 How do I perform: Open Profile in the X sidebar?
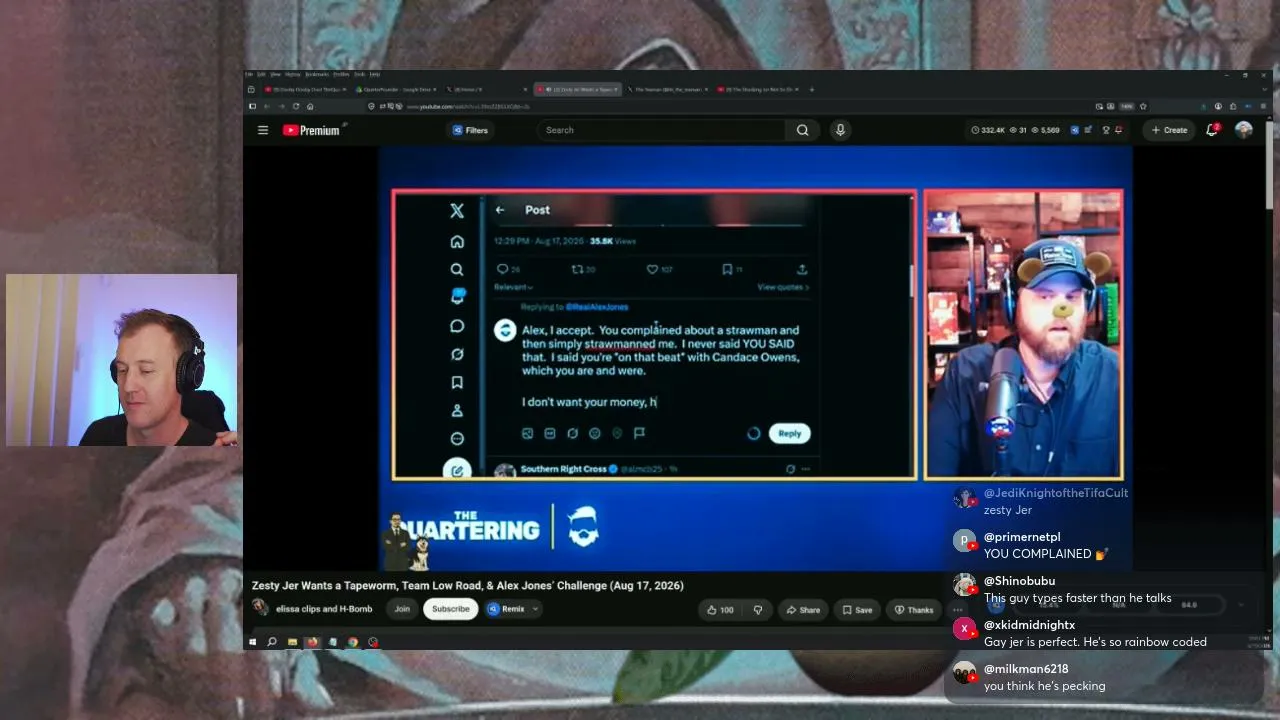coord(457,410)
